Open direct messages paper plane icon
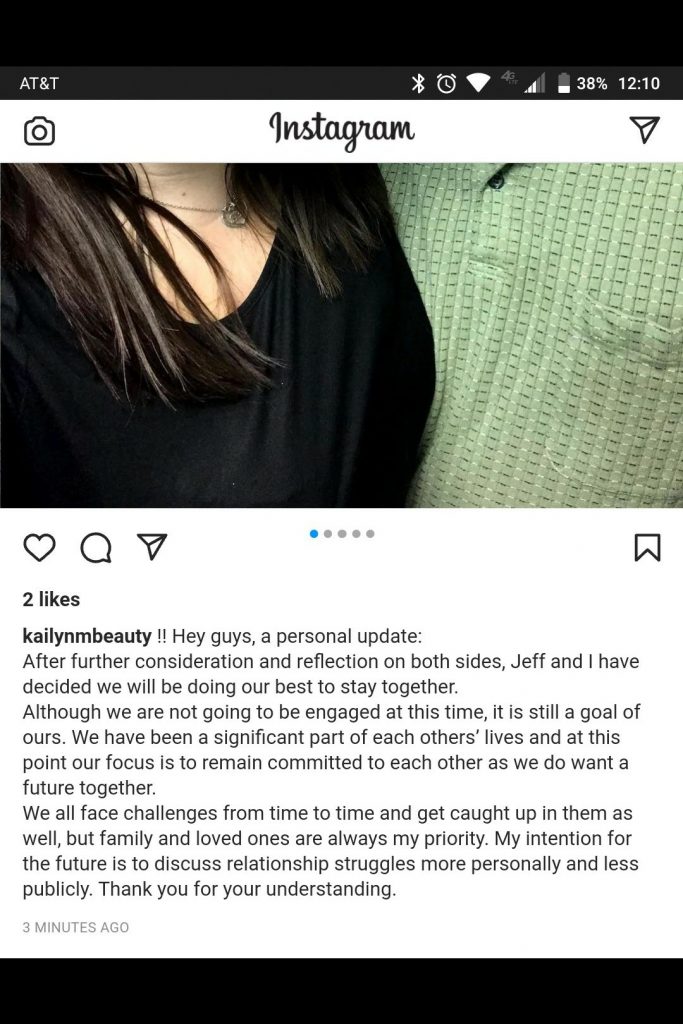 pyautogui.click(x=644, y=129)
